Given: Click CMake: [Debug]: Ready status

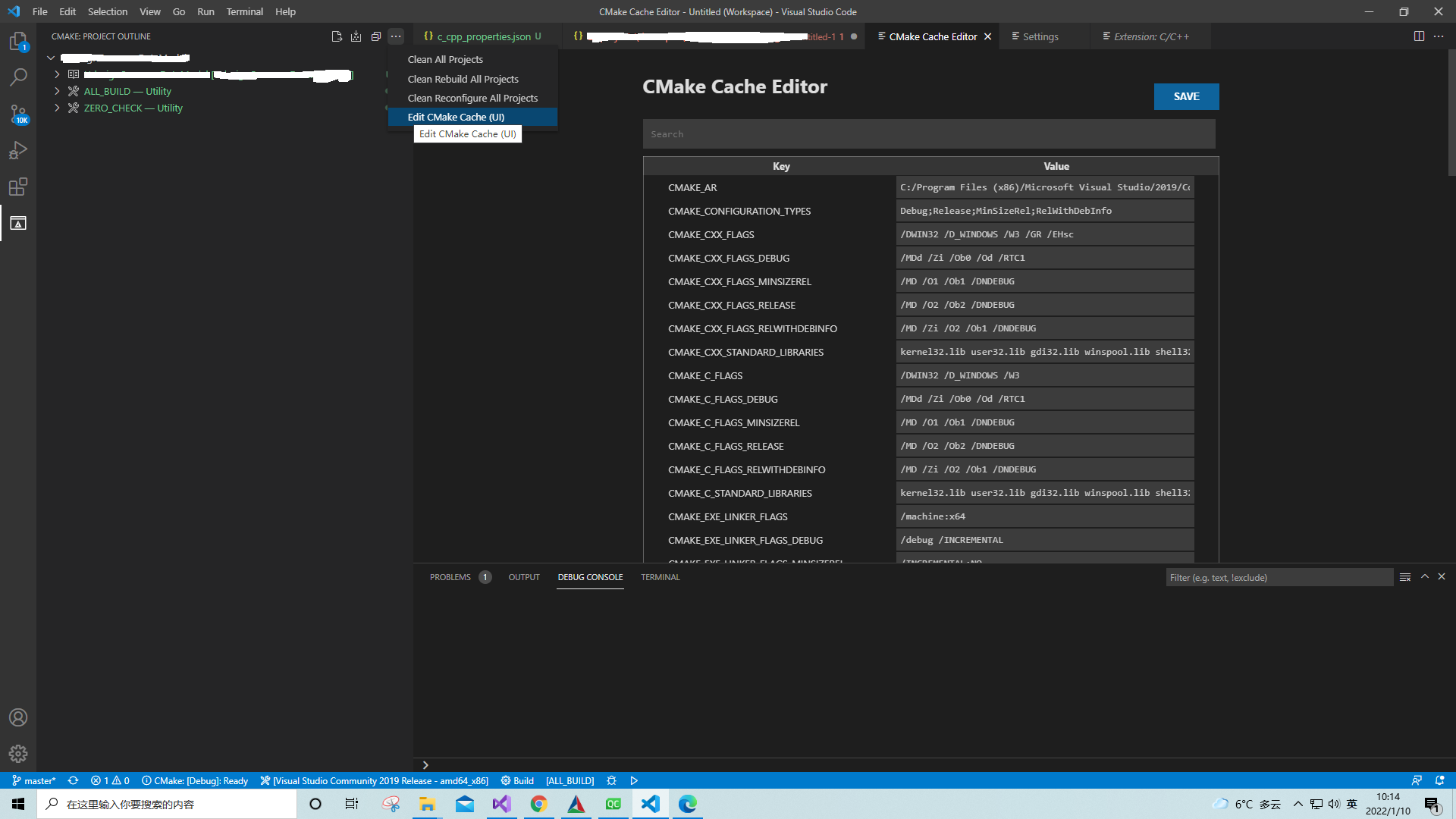Looking at the screenshot, I should coord(195,780).
